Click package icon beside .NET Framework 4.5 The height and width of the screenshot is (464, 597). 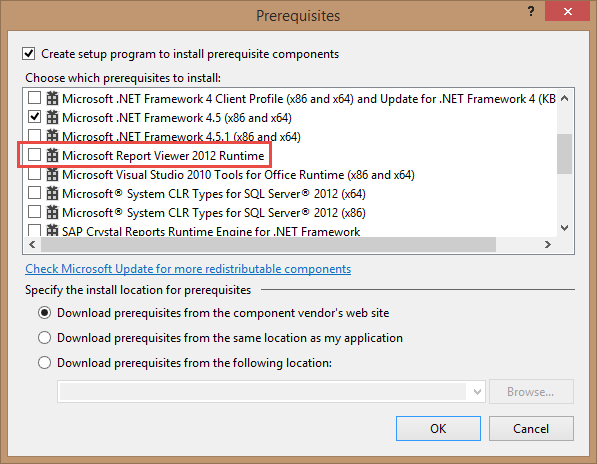[52, 117]
